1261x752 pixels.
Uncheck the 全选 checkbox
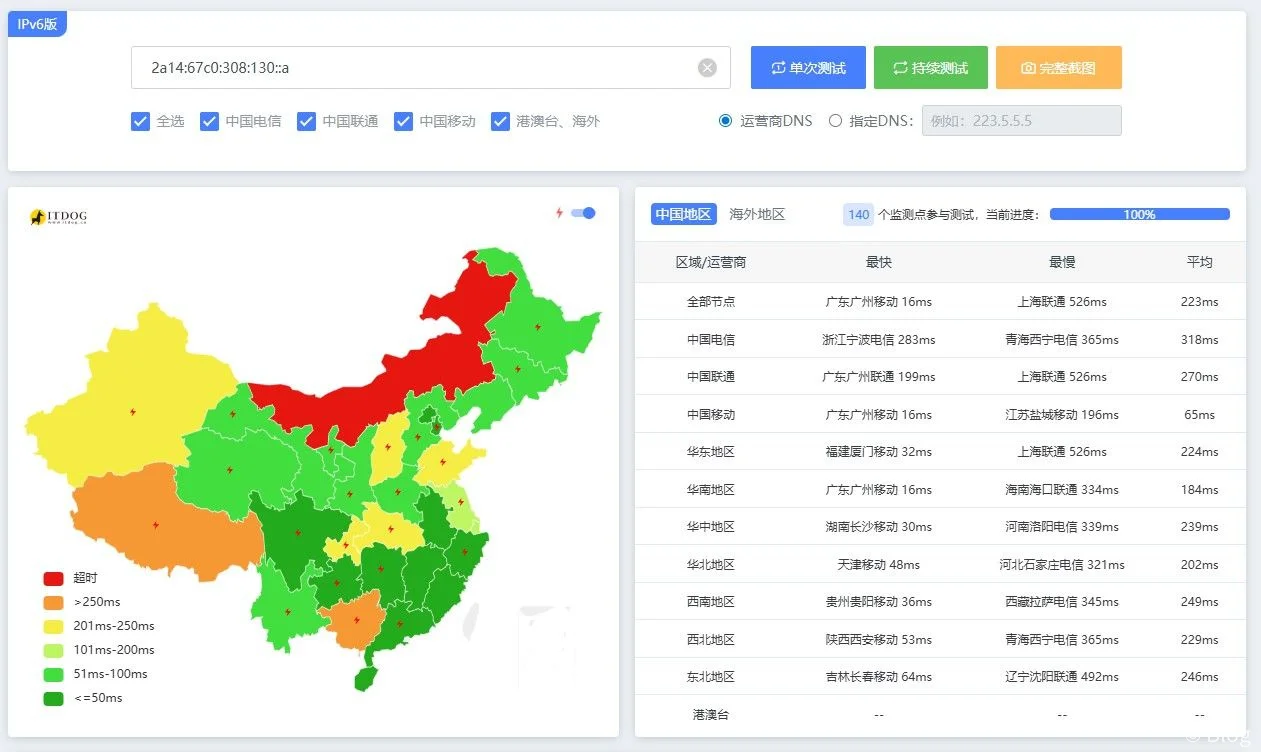click(x=140, y=120)
